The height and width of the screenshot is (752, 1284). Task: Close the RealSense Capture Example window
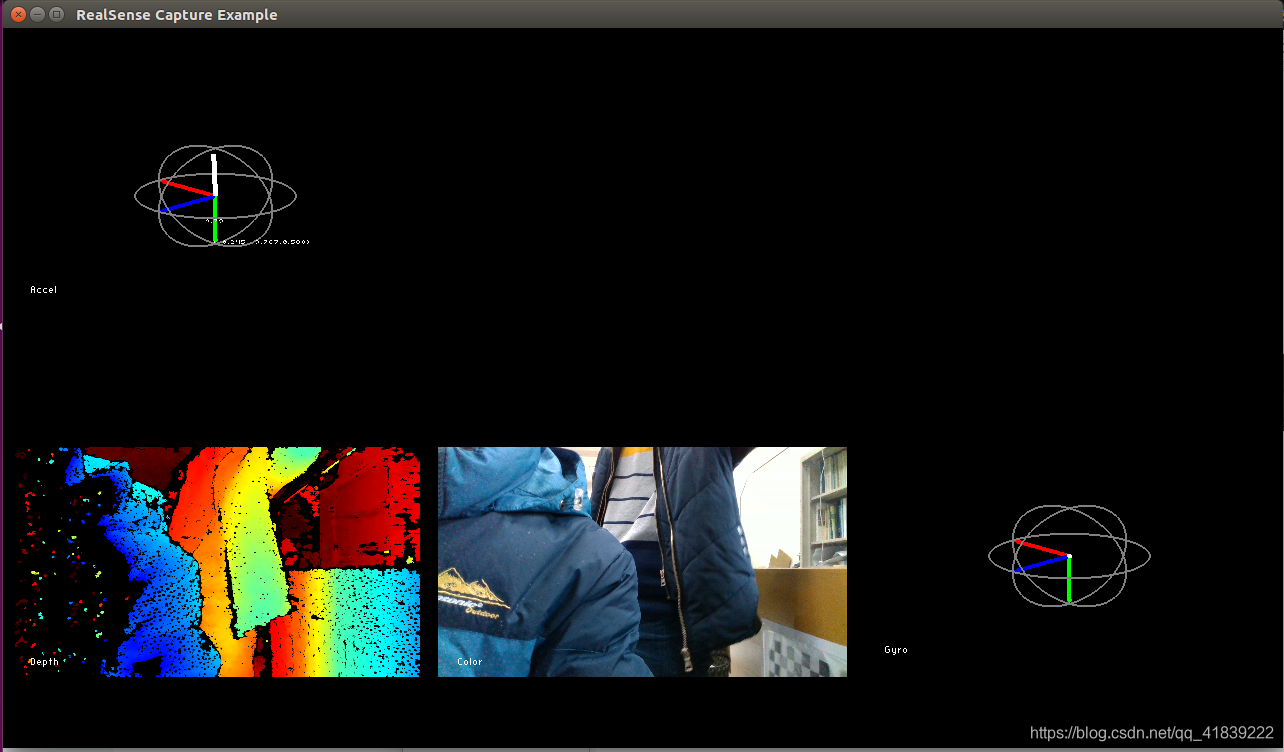17,15
